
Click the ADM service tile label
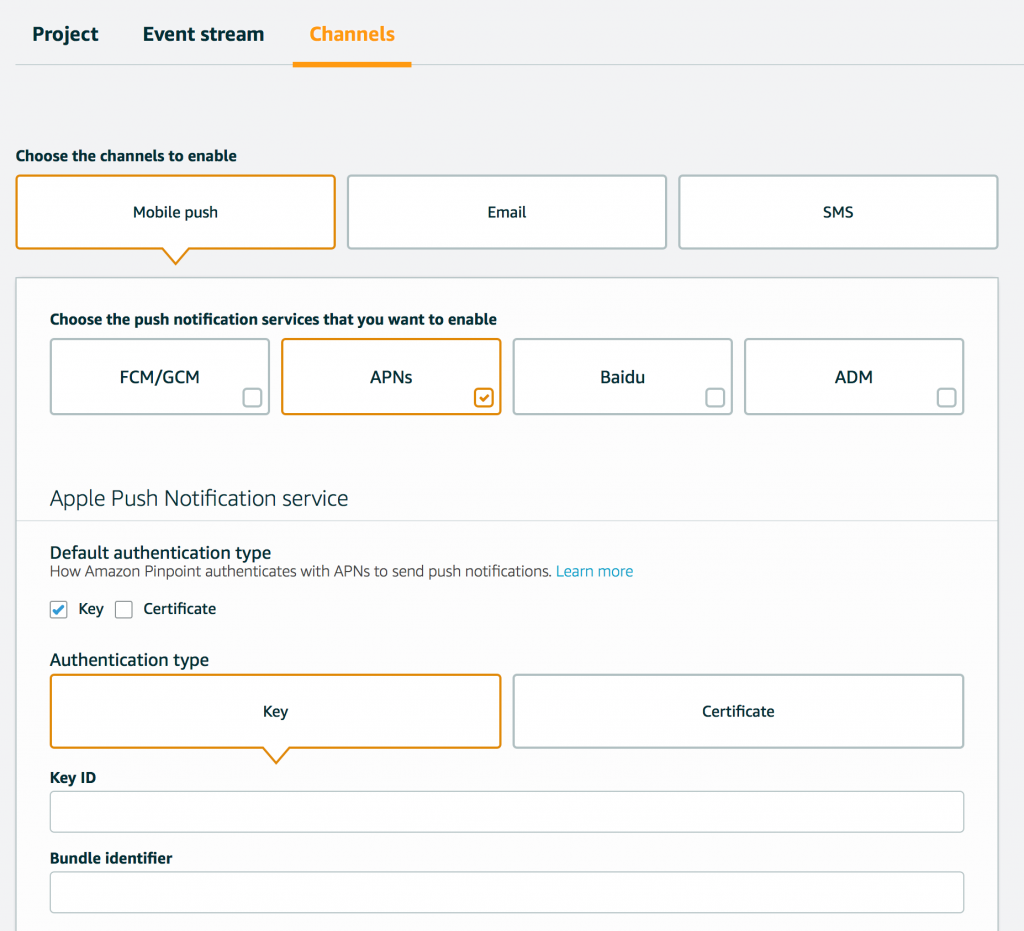tap(854, 377)
